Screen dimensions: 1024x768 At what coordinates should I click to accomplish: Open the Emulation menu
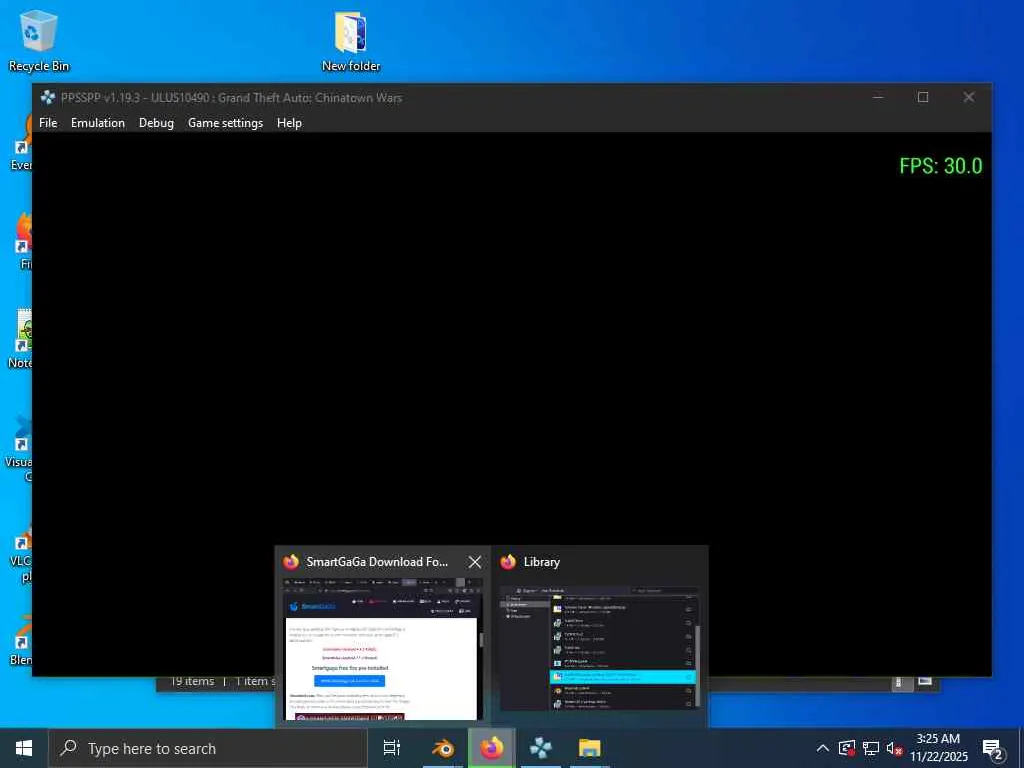click(97, 123)
